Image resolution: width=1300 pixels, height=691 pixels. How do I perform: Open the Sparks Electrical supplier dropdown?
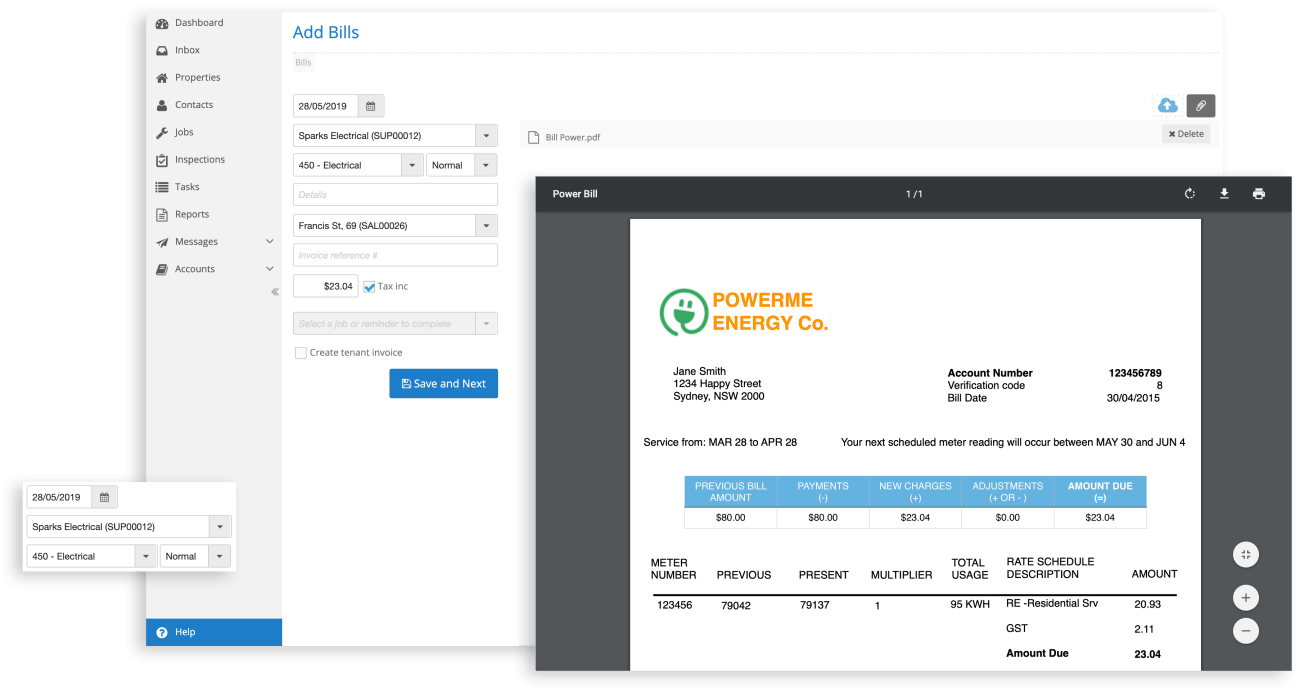coord(485,136)
